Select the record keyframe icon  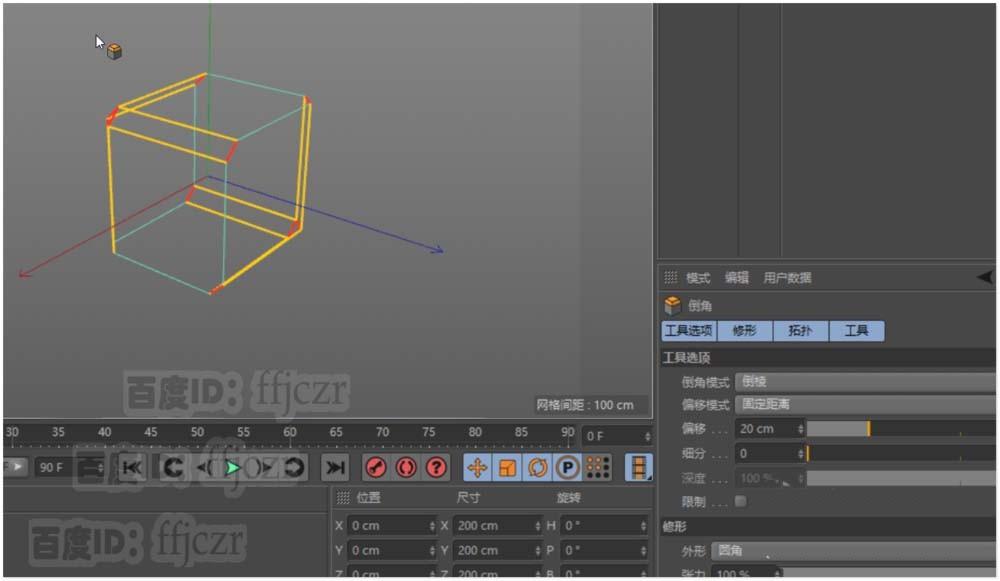click(374, 467)
